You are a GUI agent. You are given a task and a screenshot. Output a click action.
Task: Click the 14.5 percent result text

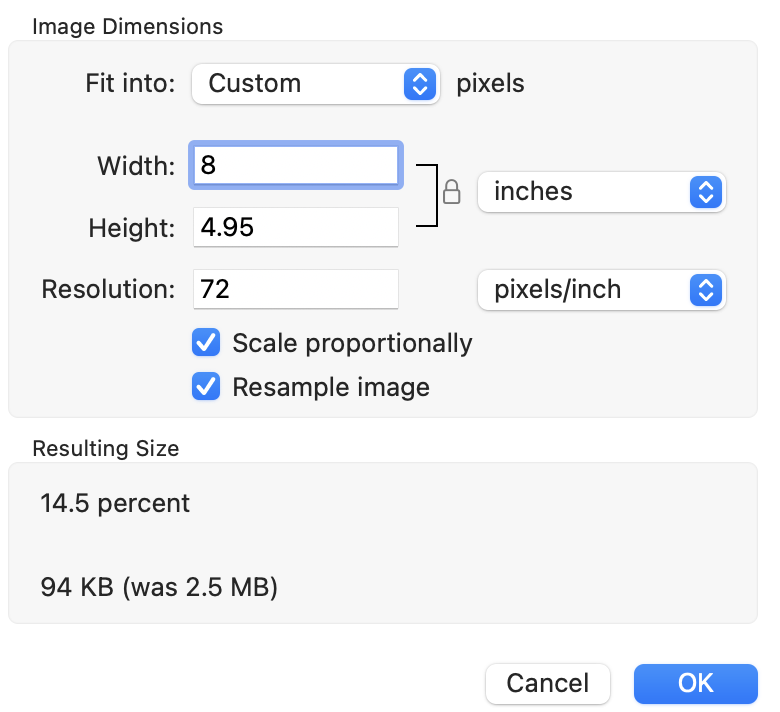coord(115,503)
